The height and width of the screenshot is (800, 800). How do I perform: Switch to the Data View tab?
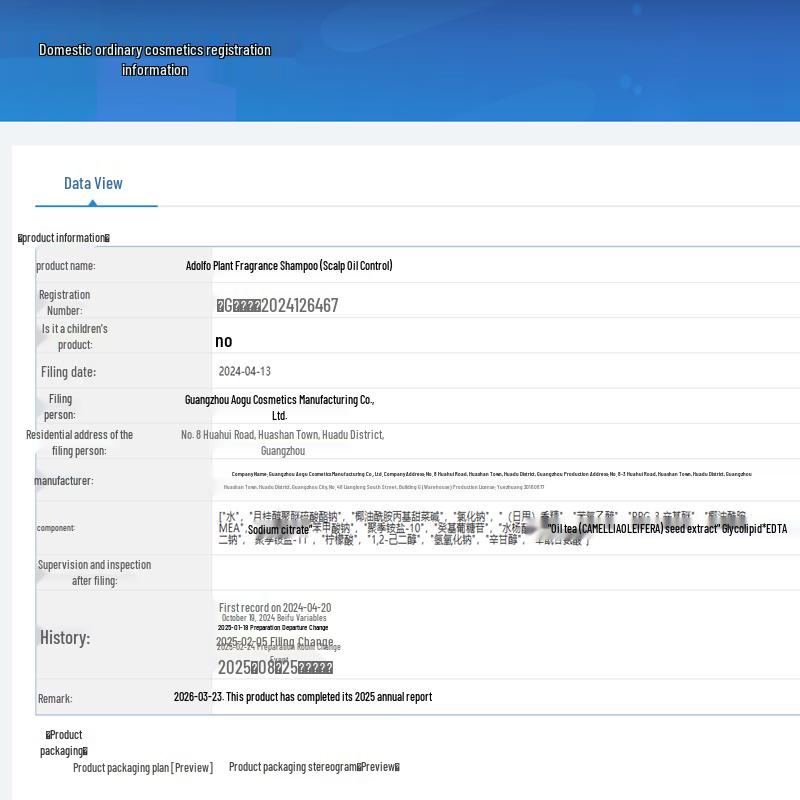point(93,184)
